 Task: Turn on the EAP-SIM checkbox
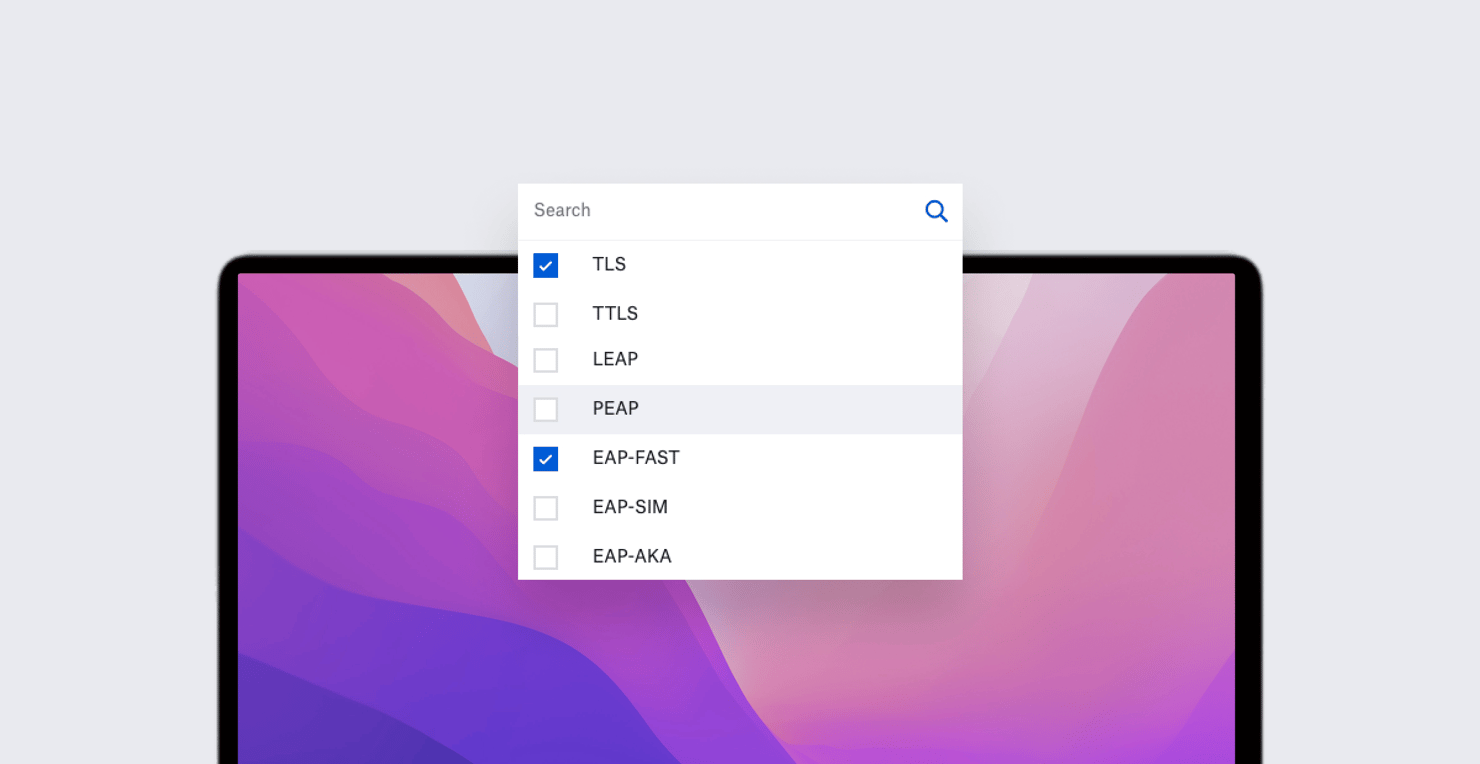coord(545,508)
